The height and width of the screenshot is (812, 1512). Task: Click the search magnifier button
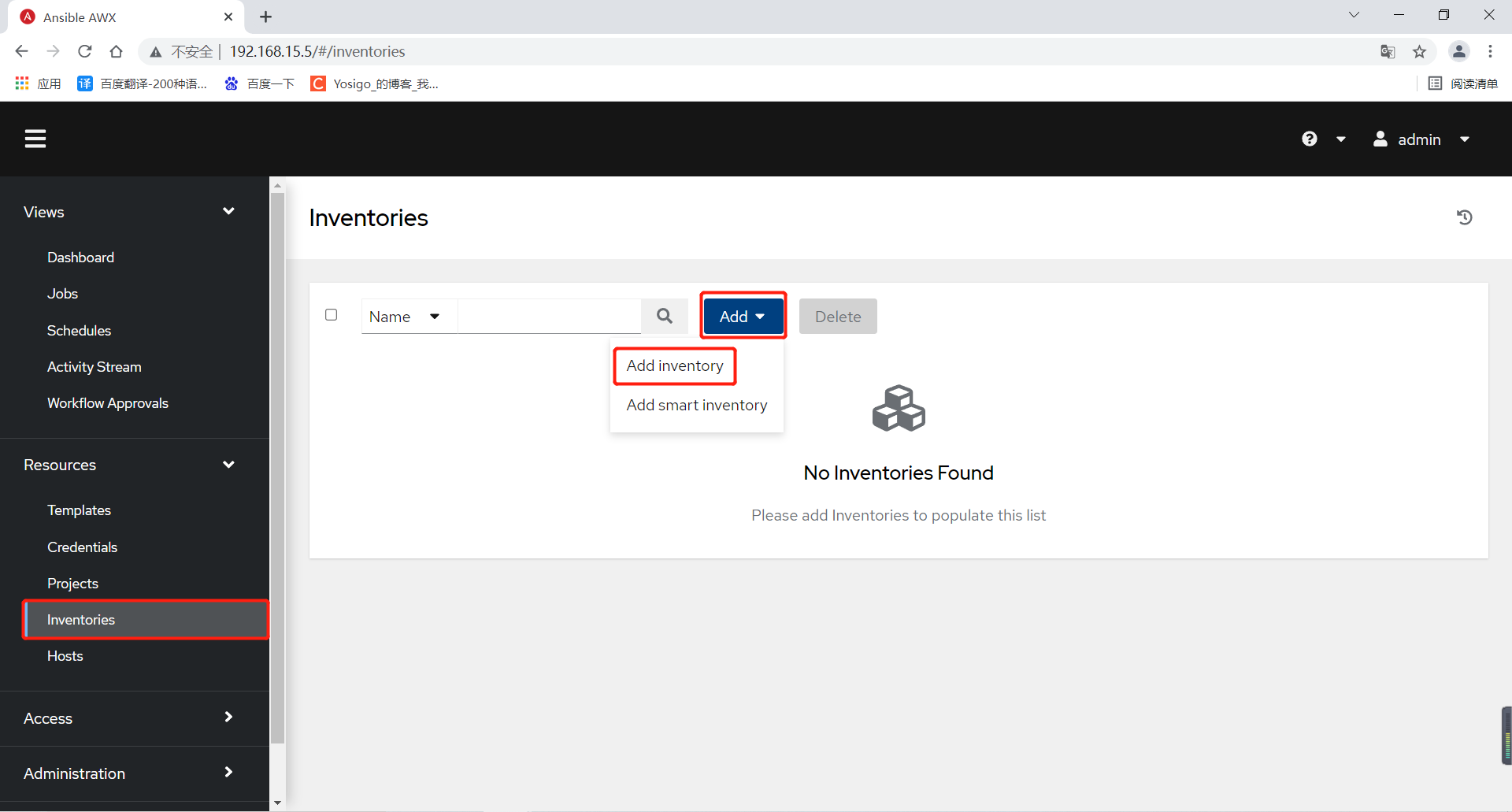point(665,316)
